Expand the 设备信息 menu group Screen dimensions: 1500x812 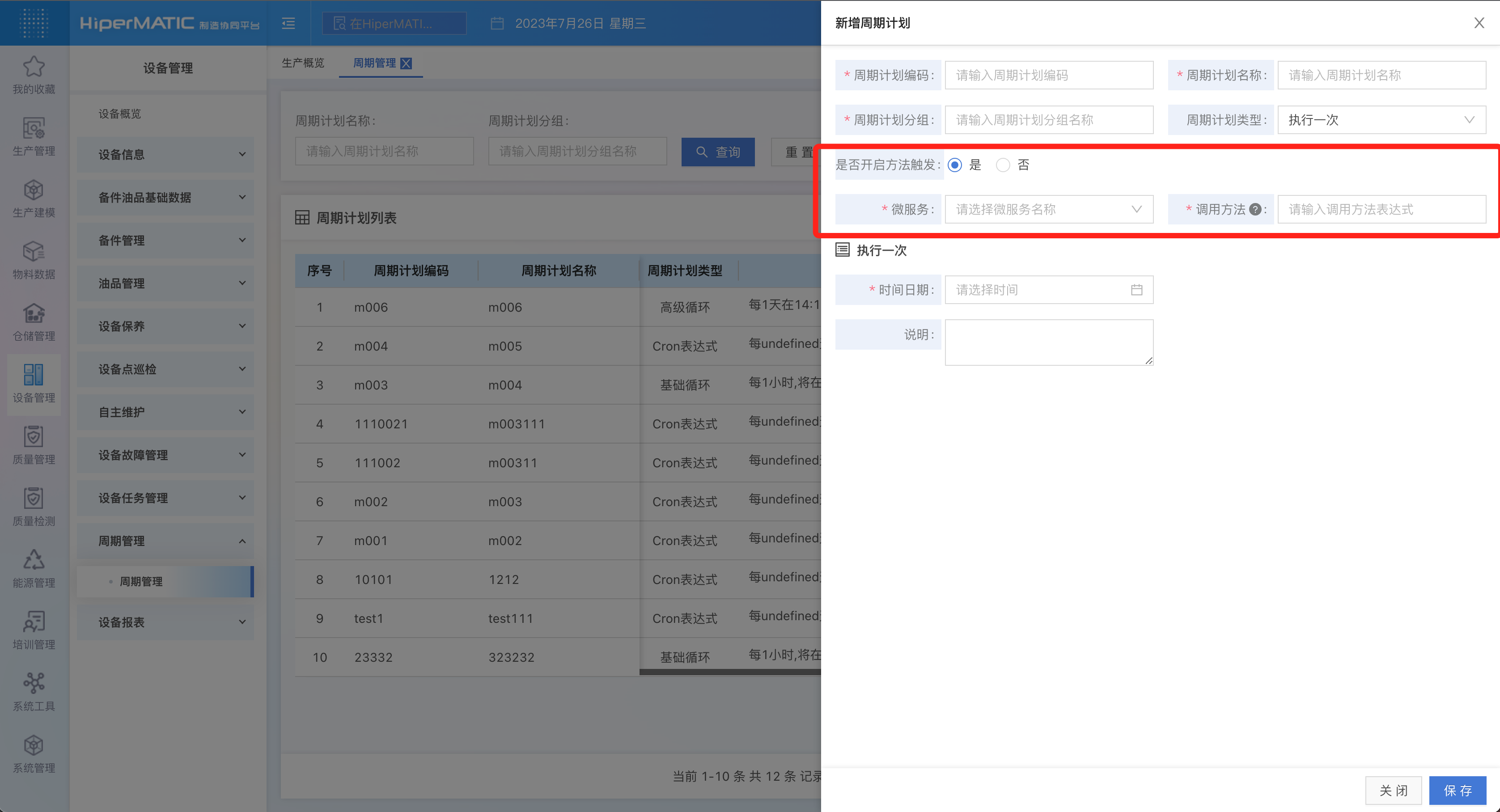[x=165, y=154]
